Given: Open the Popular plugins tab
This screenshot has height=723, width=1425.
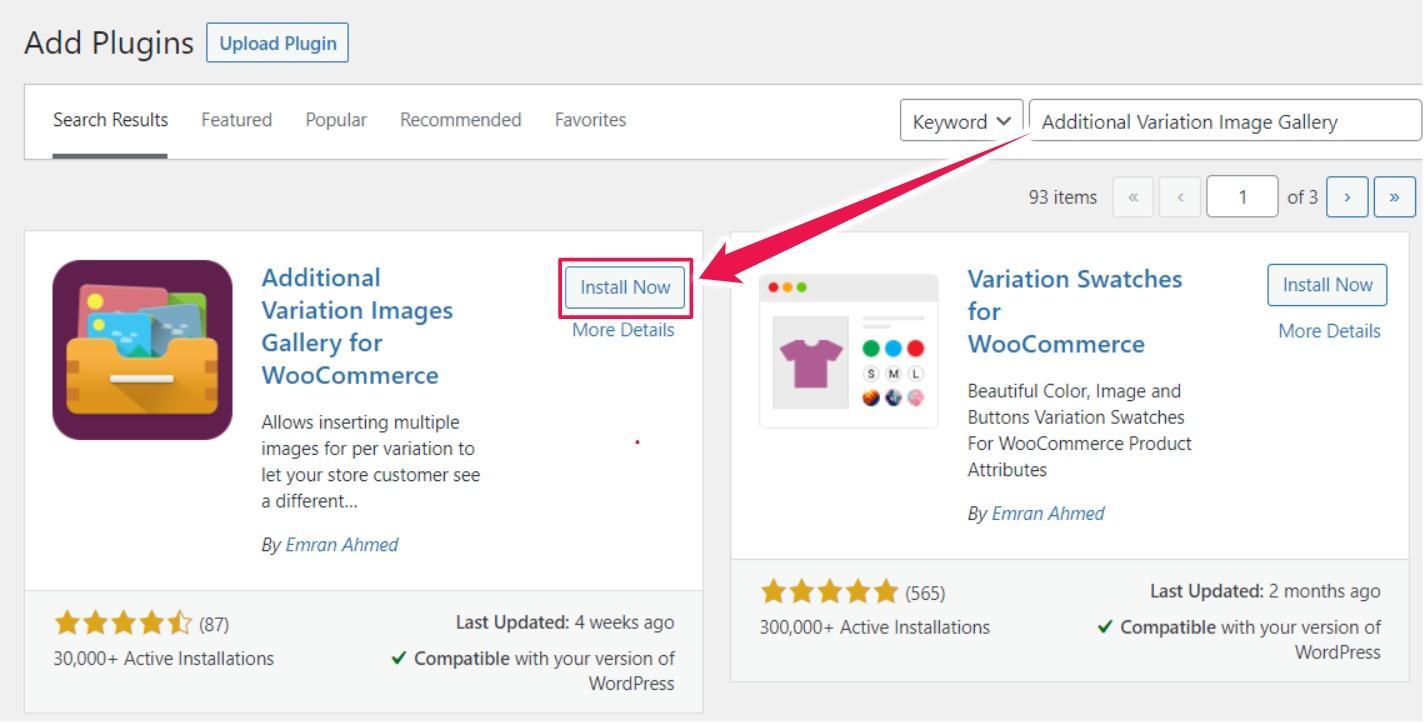Looking at the screenshot, I should pos(336,120).
